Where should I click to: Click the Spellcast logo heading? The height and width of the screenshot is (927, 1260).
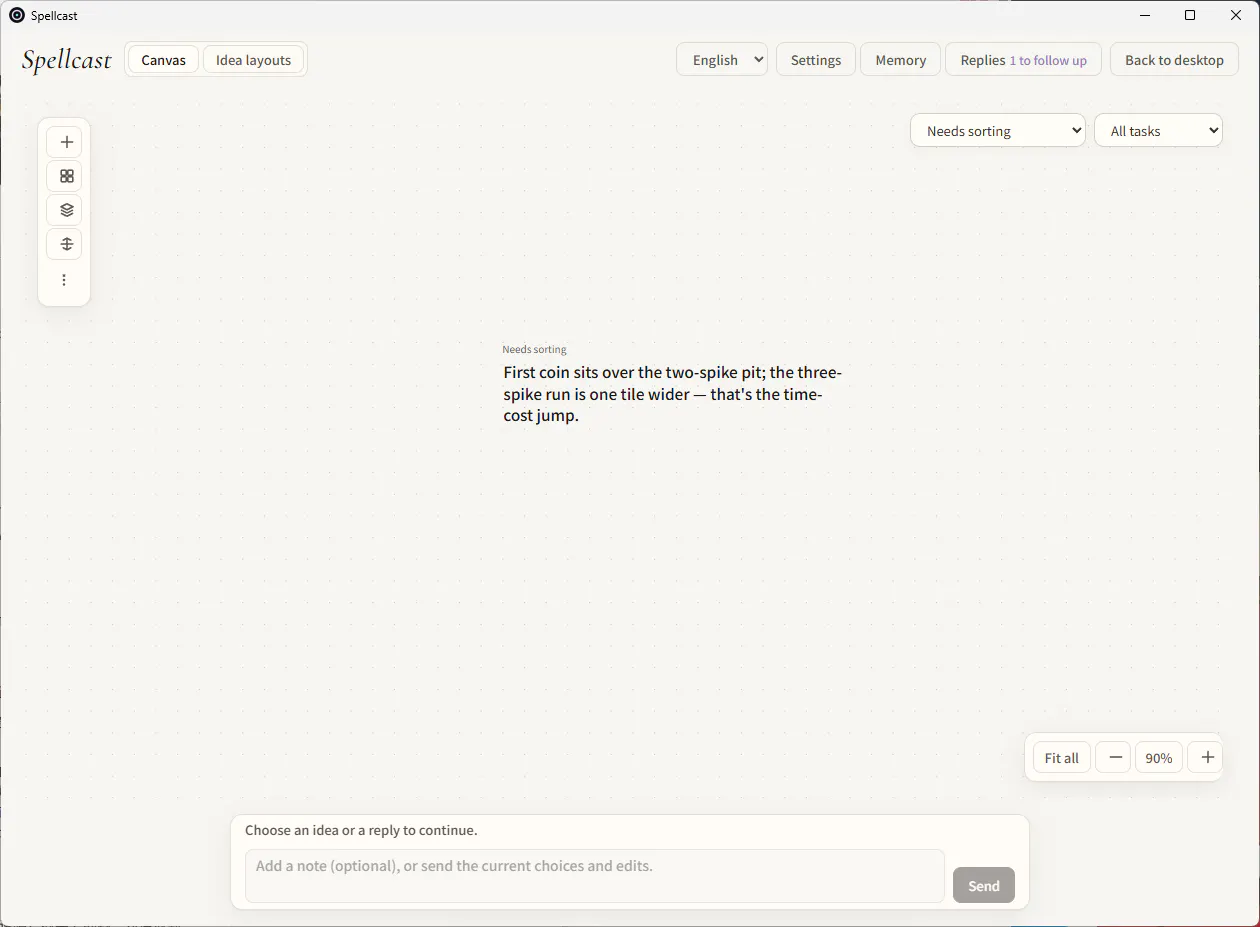coord(66,60)
